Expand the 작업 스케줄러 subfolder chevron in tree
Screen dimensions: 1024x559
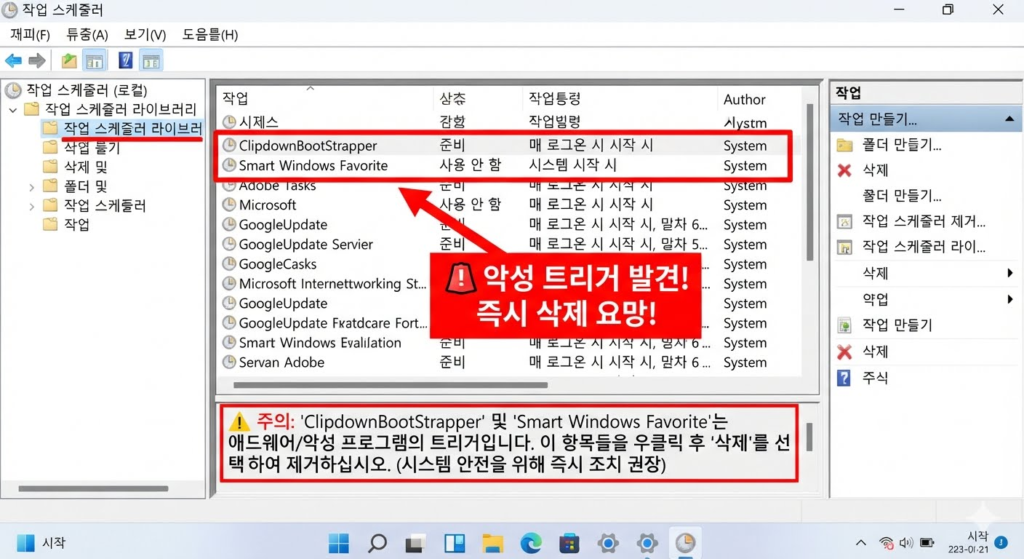(31, 206)
